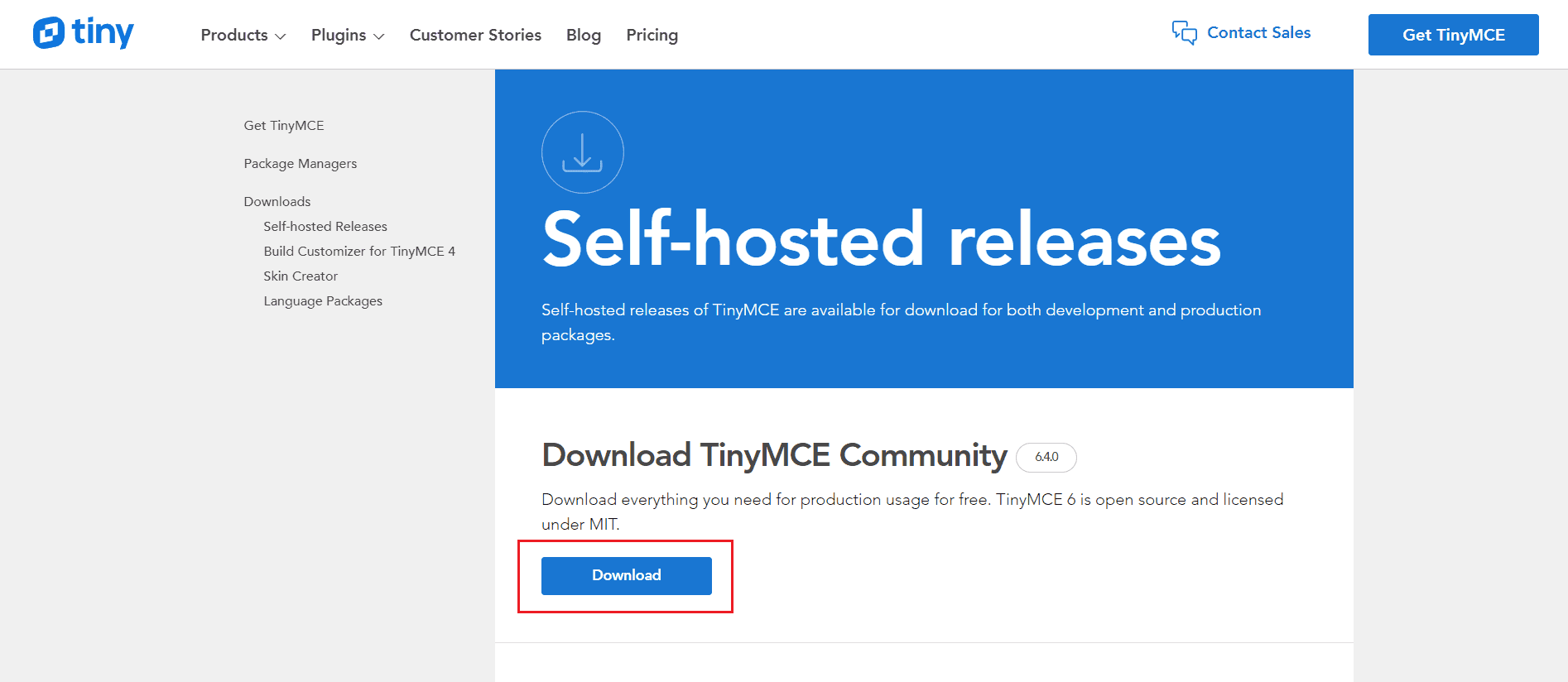Open Self-hosted Releases sidebar link
The height and width of the screenshot is (682, 1568).
(325, 227)
